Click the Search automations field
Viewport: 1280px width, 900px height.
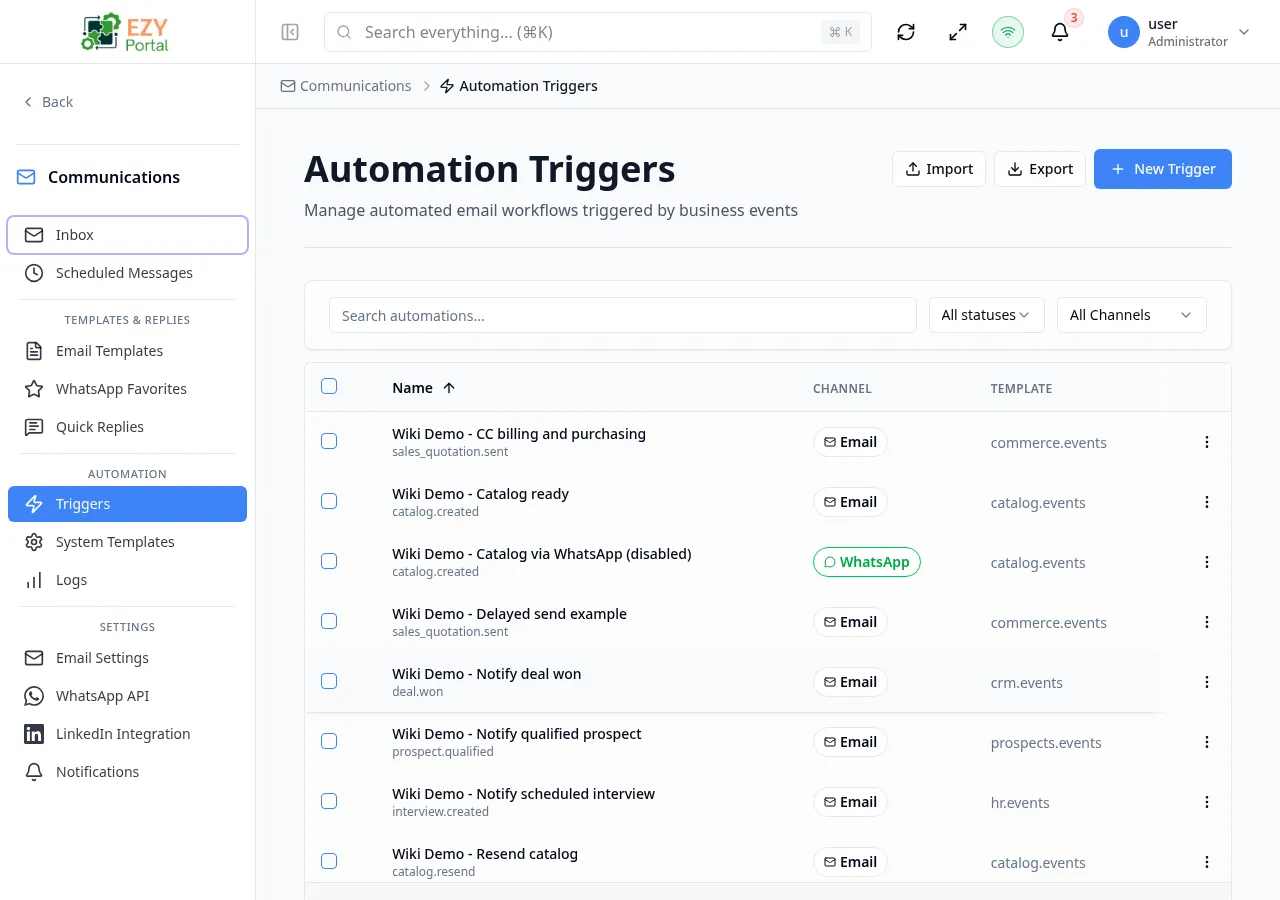pyautogui.click(x=623, y=315)
